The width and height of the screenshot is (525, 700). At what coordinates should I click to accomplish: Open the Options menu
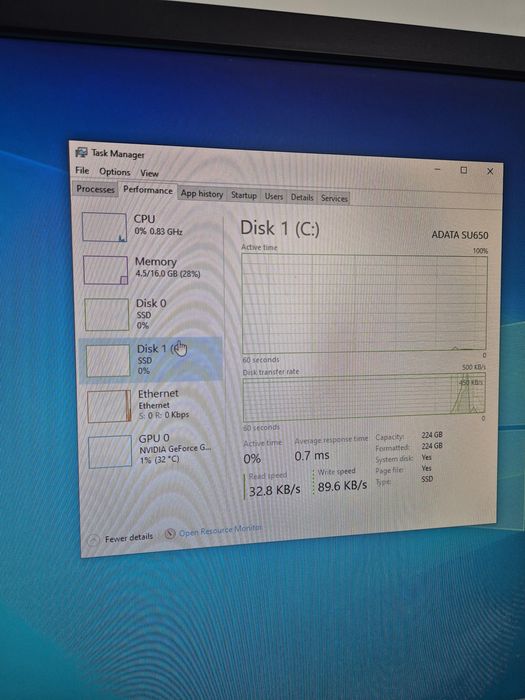coord(115,172)
